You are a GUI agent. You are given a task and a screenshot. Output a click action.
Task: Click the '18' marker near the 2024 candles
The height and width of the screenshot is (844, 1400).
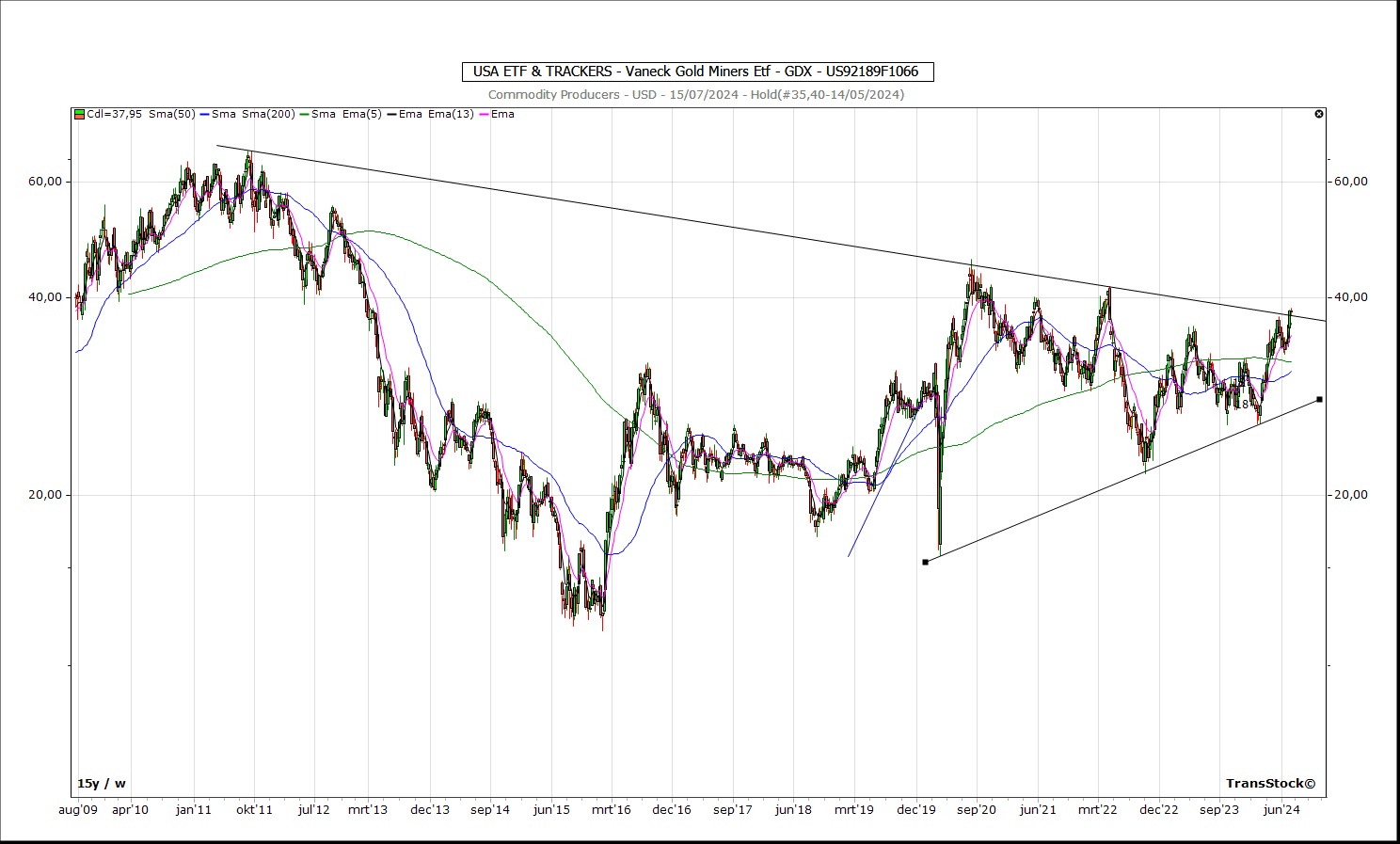[1242, 405]
